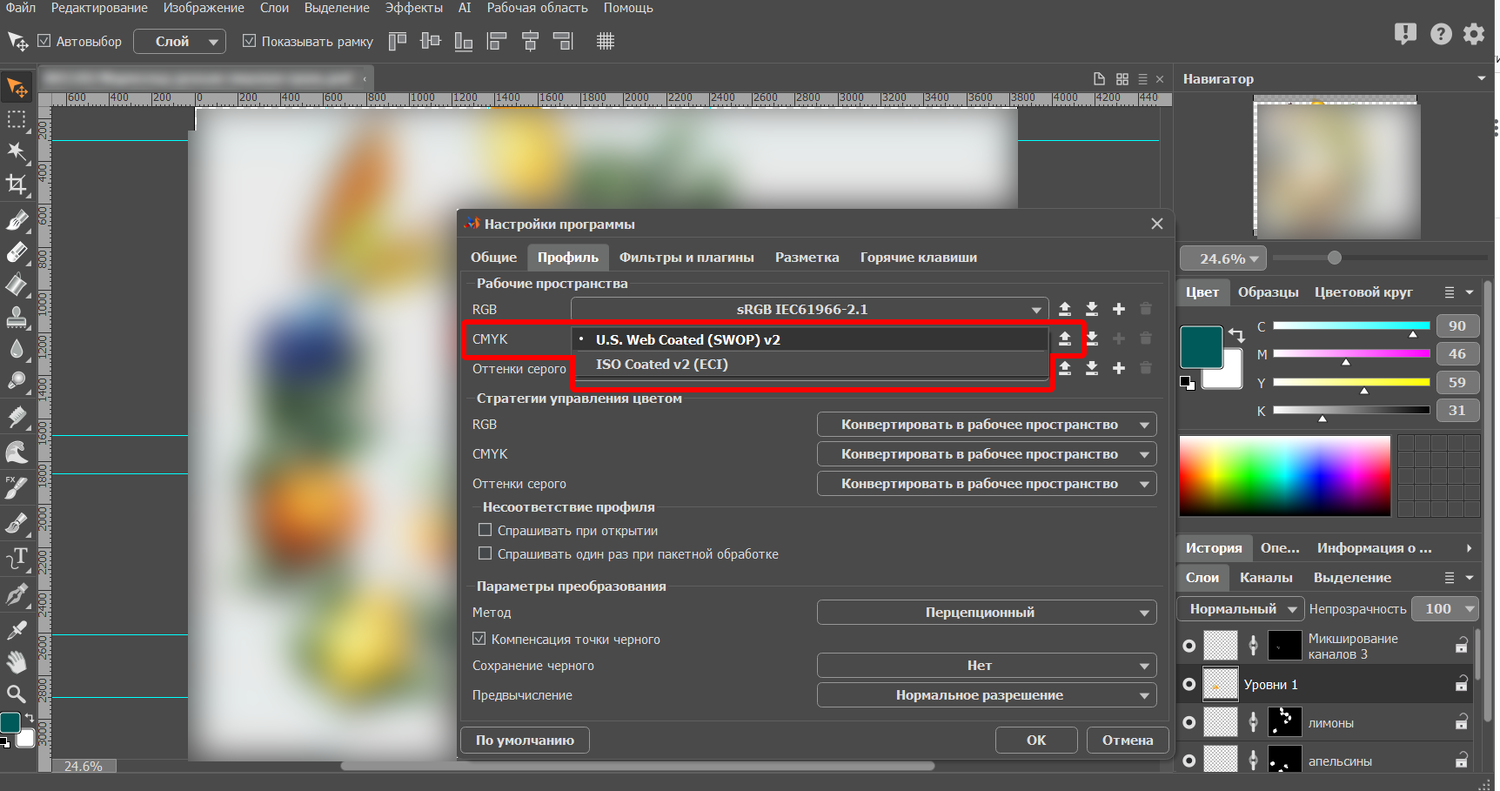Select the Move tool in left toolbar
Screen dimensions: 1500x791
click(17, 88)
